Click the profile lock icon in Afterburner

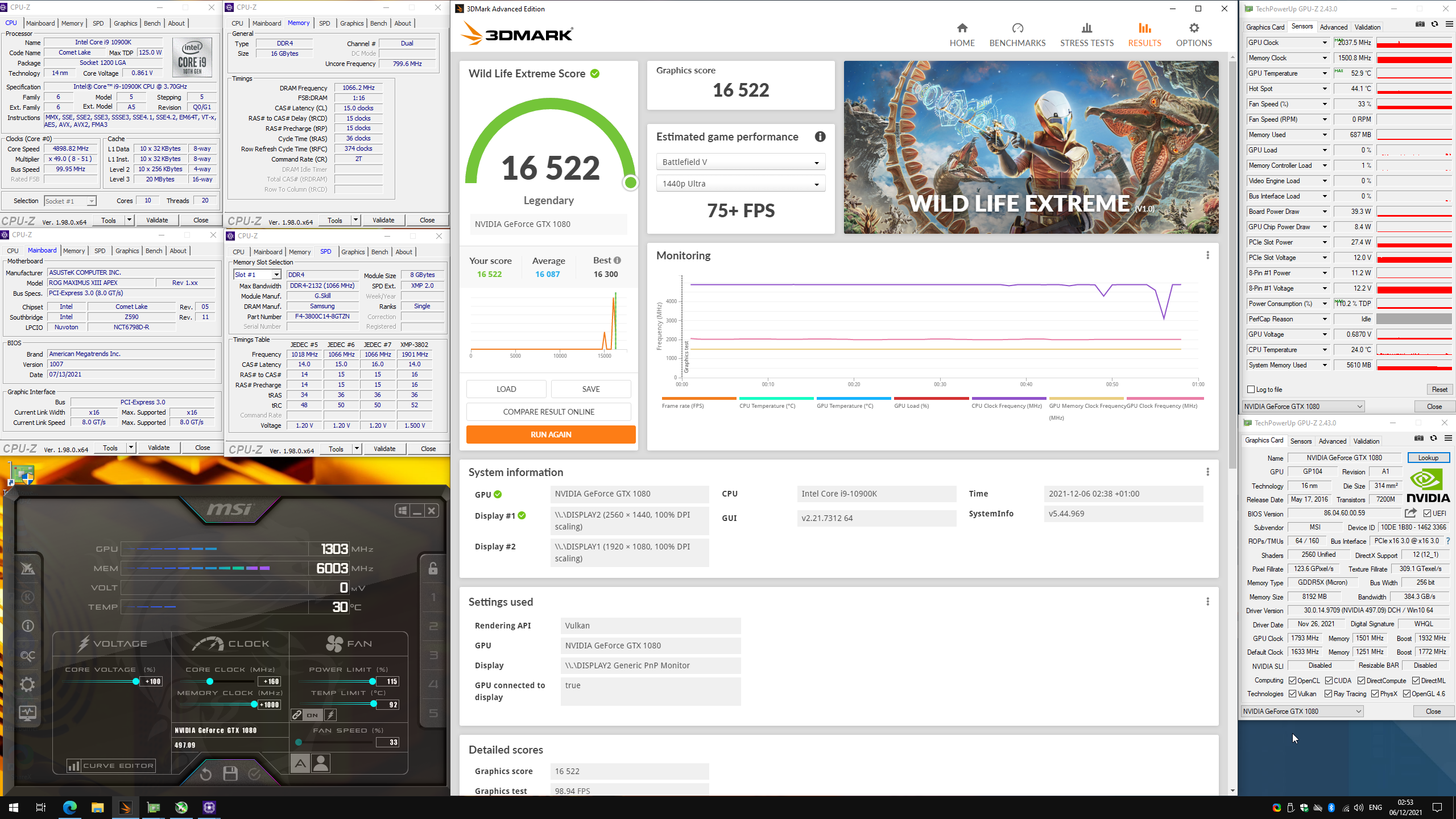click(x=433, y=568)
